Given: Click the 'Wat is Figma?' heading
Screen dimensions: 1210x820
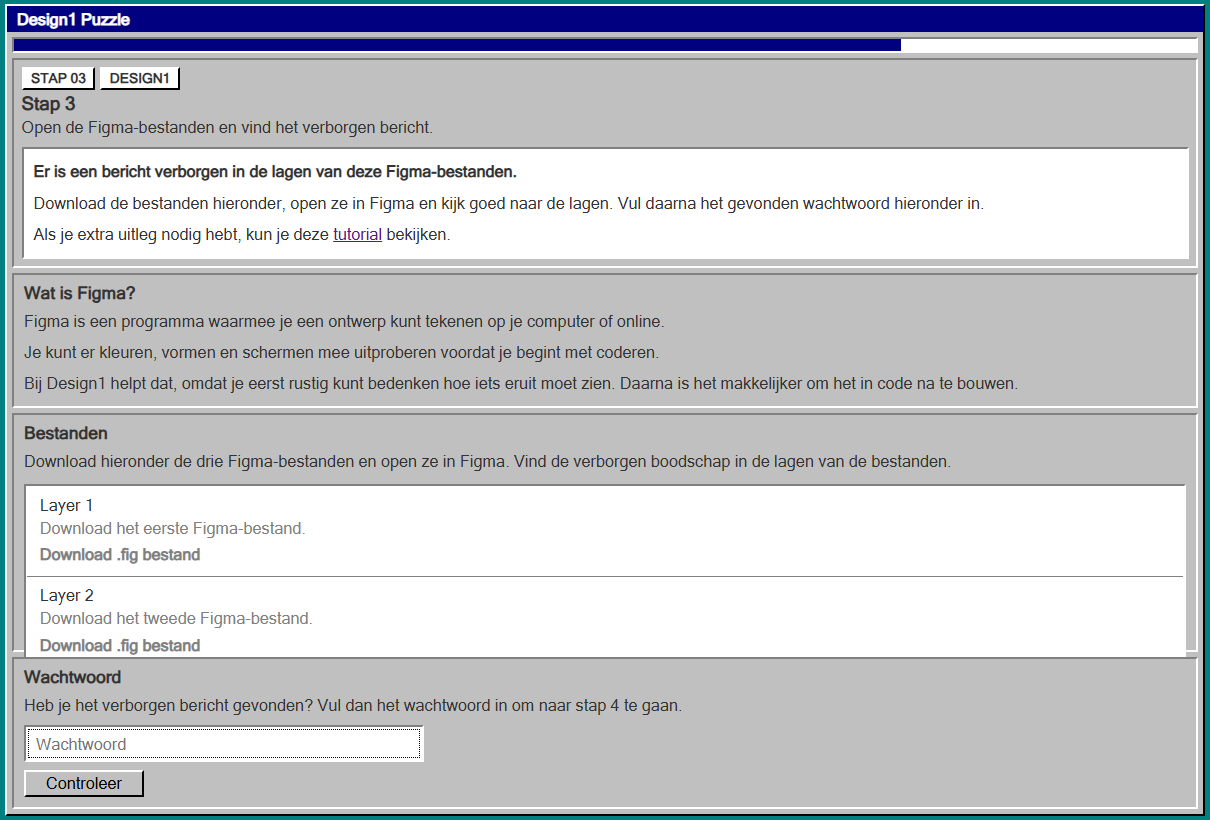Looking at the screenshot, I should pos(80,294).
